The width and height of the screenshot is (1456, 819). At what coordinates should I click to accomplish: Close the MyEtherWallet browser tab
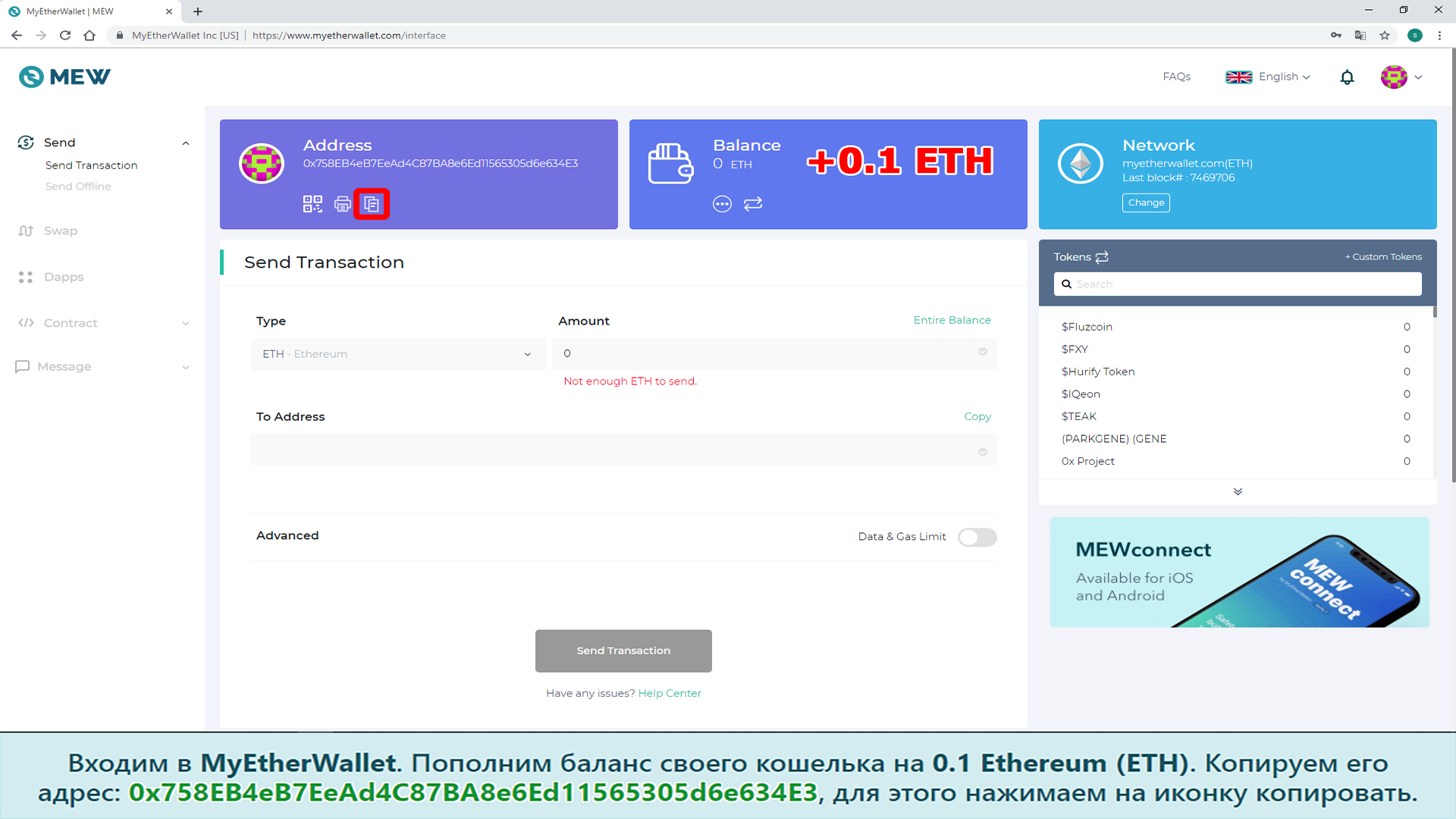click(169, 11)
